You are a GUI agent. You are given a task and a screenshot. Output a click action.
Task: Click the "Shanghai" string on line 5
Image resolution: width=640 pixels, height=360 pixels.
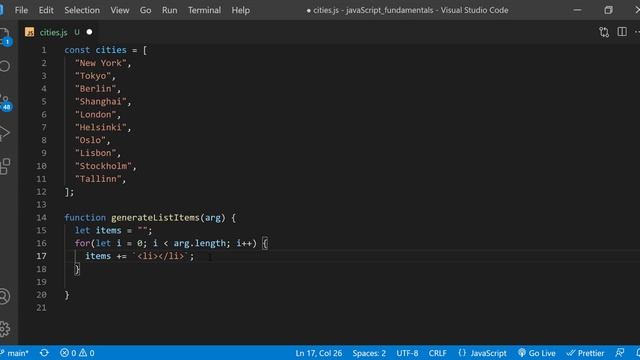point(100,102)
